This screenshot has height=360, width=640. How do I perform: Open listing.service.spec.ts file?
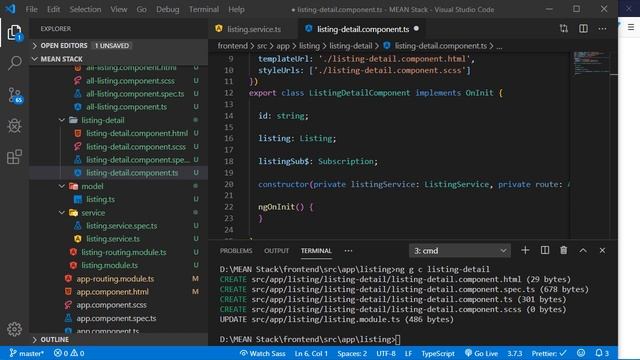click(x=121, y=226)
